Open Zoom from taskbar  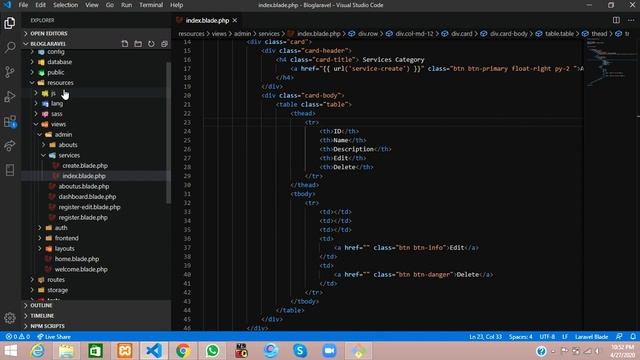tap(329, 351)
